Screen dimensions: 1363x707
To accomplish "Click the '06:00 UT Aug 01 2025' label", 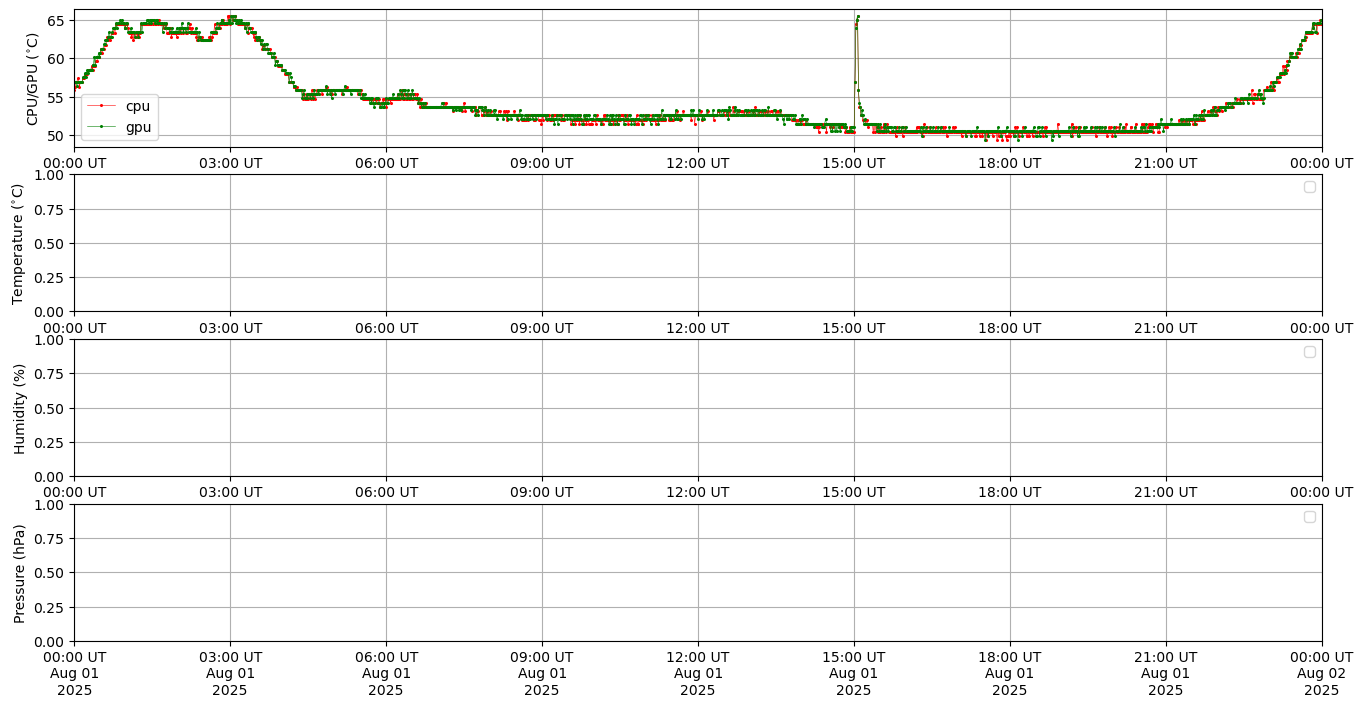I will (386, 674).
